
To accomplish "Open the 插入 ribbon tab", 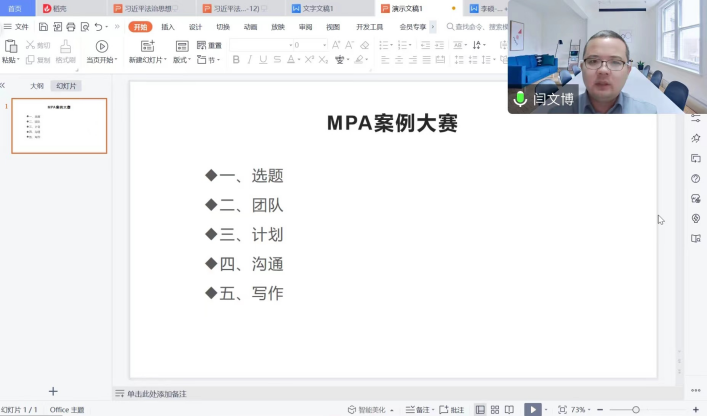I will tap(168, 27).
